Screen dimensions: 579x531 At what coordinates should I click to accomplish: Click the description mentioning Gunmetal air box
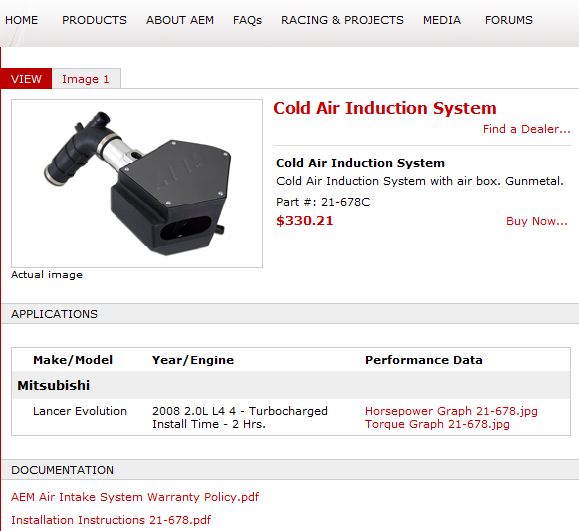[420, 181]
